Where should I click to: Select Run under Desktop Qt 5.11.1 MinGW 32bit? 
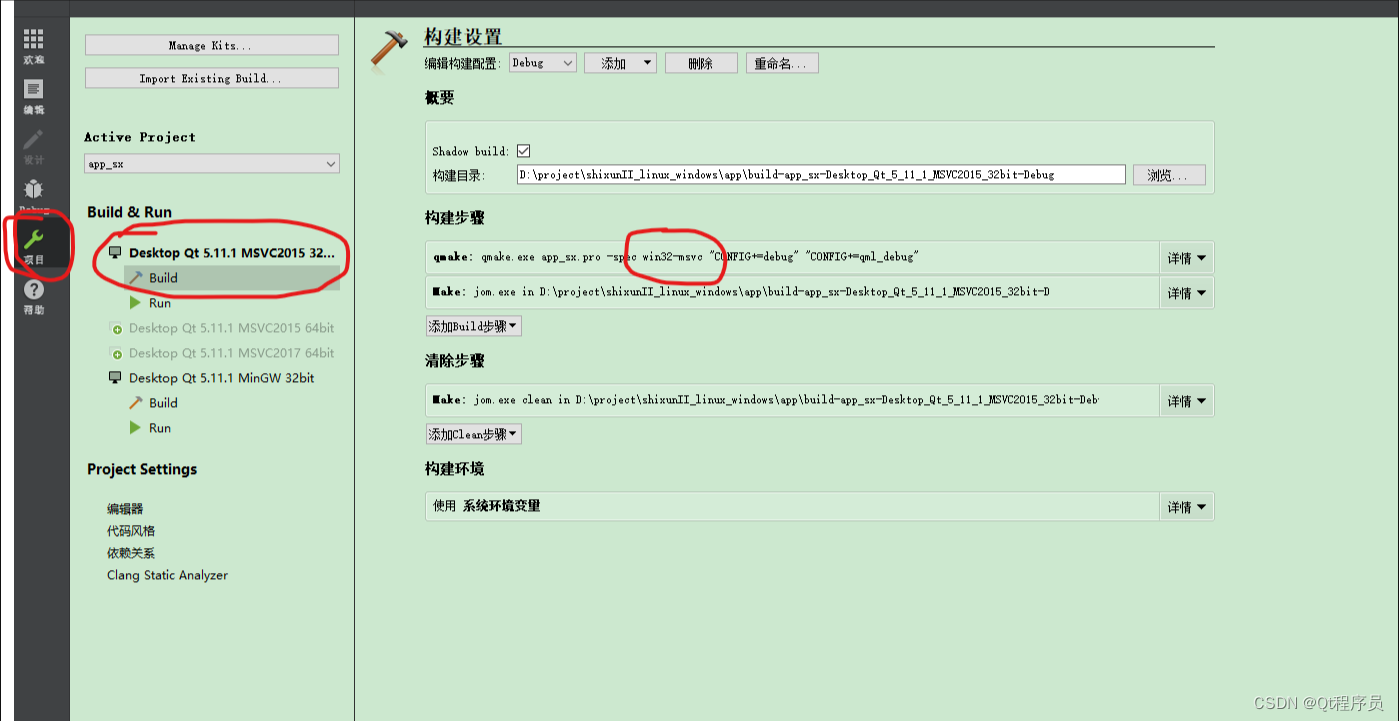[160, 428]
